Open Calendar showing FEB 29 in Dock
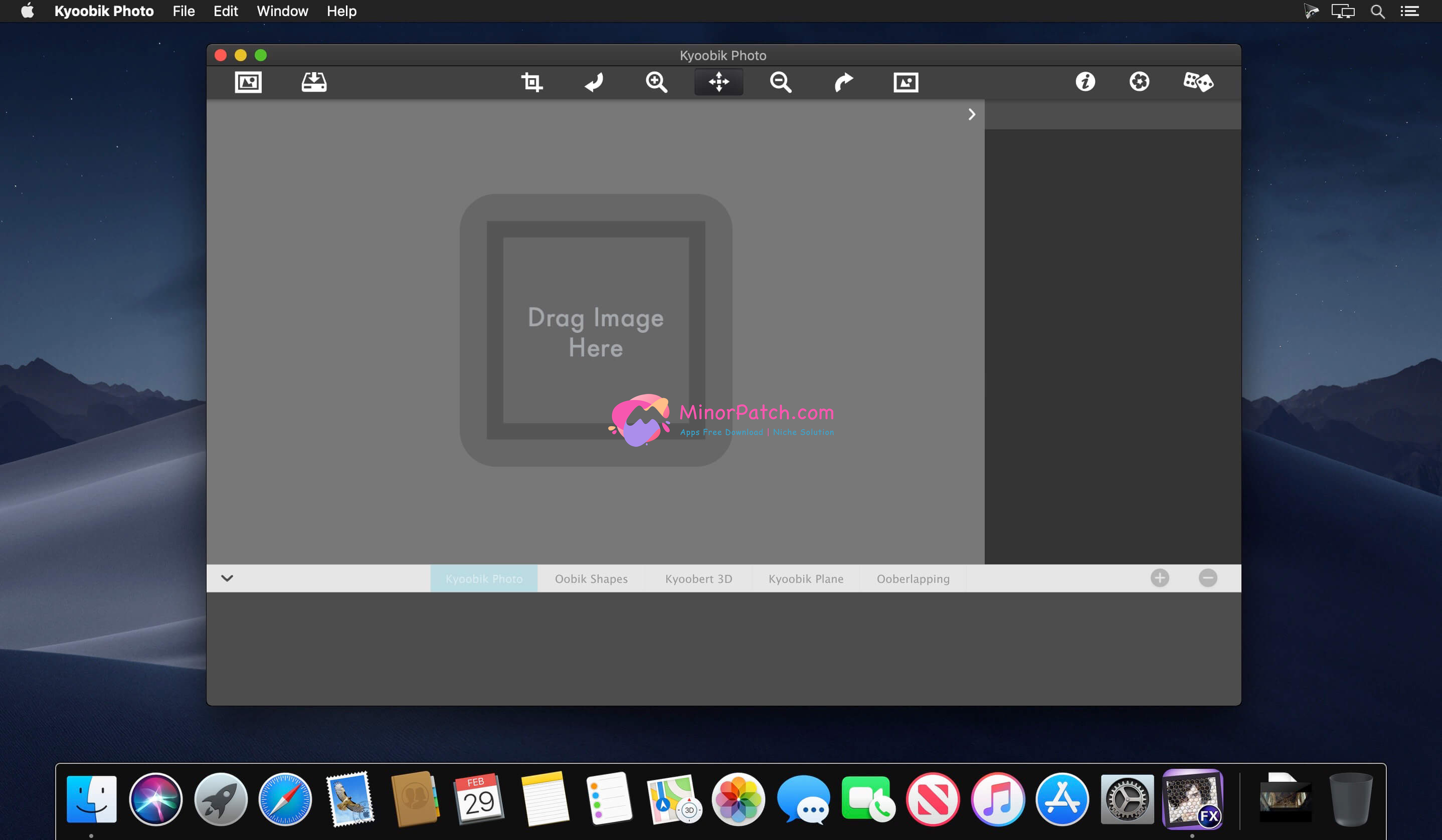 pos(479,799)
